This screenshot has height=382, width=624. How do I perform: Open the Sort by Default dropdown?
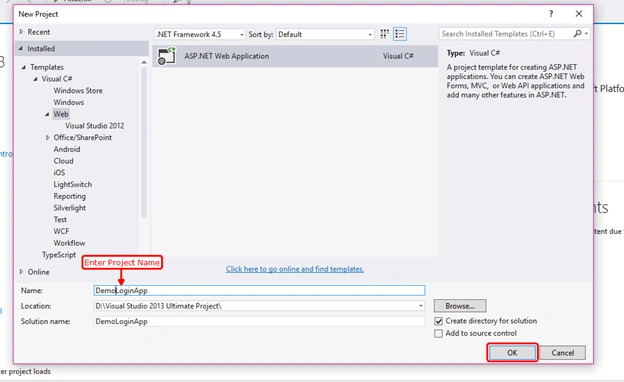[x=325, y=34]
